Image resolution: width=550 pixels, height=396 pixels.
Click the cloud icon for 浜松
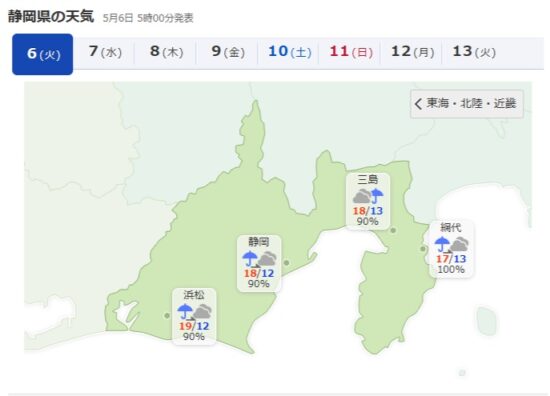point(202,312)
